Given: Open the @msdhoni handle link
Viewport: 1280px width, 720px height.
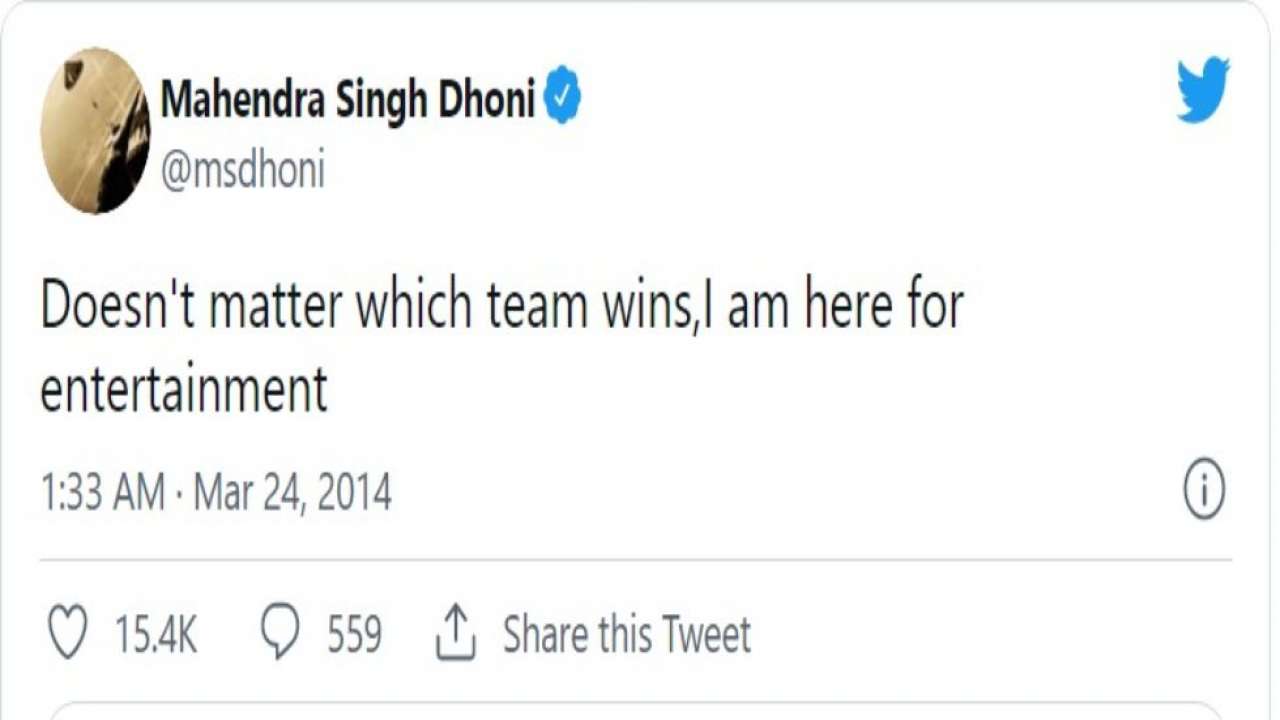Looking at the screenshot, I should coord(242,172).
